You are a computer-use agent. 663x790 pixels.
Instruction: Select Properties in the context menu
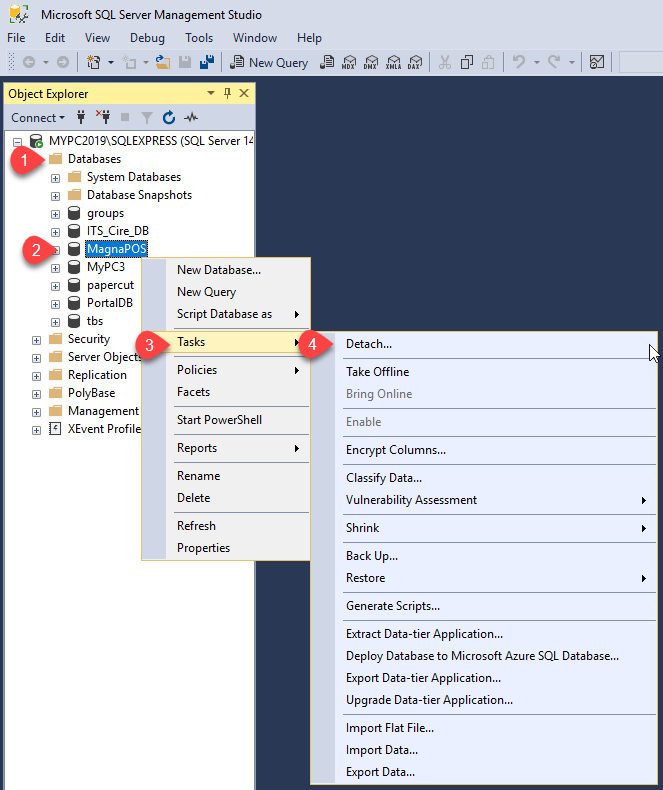coord(203,548)
